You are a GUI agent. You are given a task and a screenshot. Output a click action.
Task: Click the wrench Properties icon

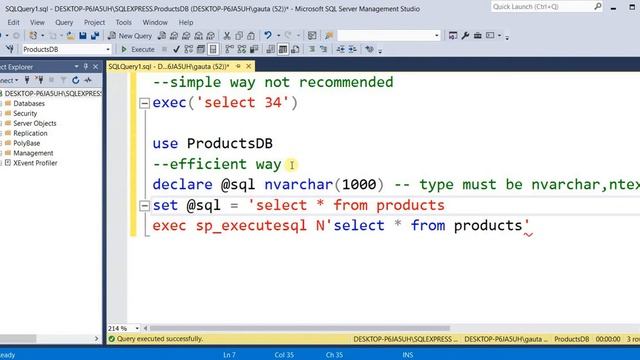[465, 36]
